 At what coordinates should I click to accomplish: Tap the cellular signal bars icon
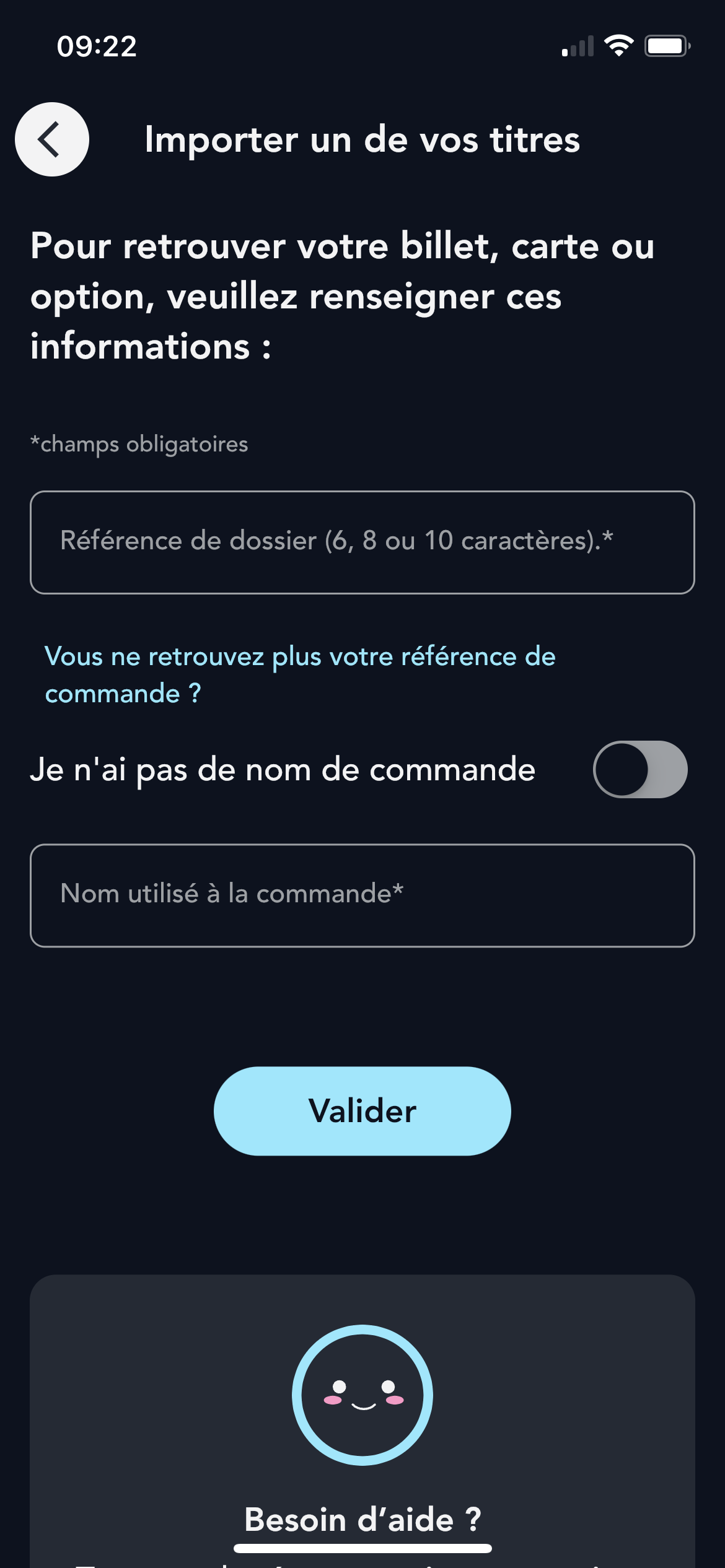coord(578,46)
